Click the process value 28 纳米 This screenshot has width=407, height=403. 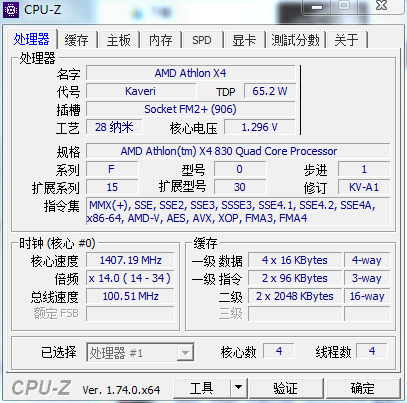point(114,127)
